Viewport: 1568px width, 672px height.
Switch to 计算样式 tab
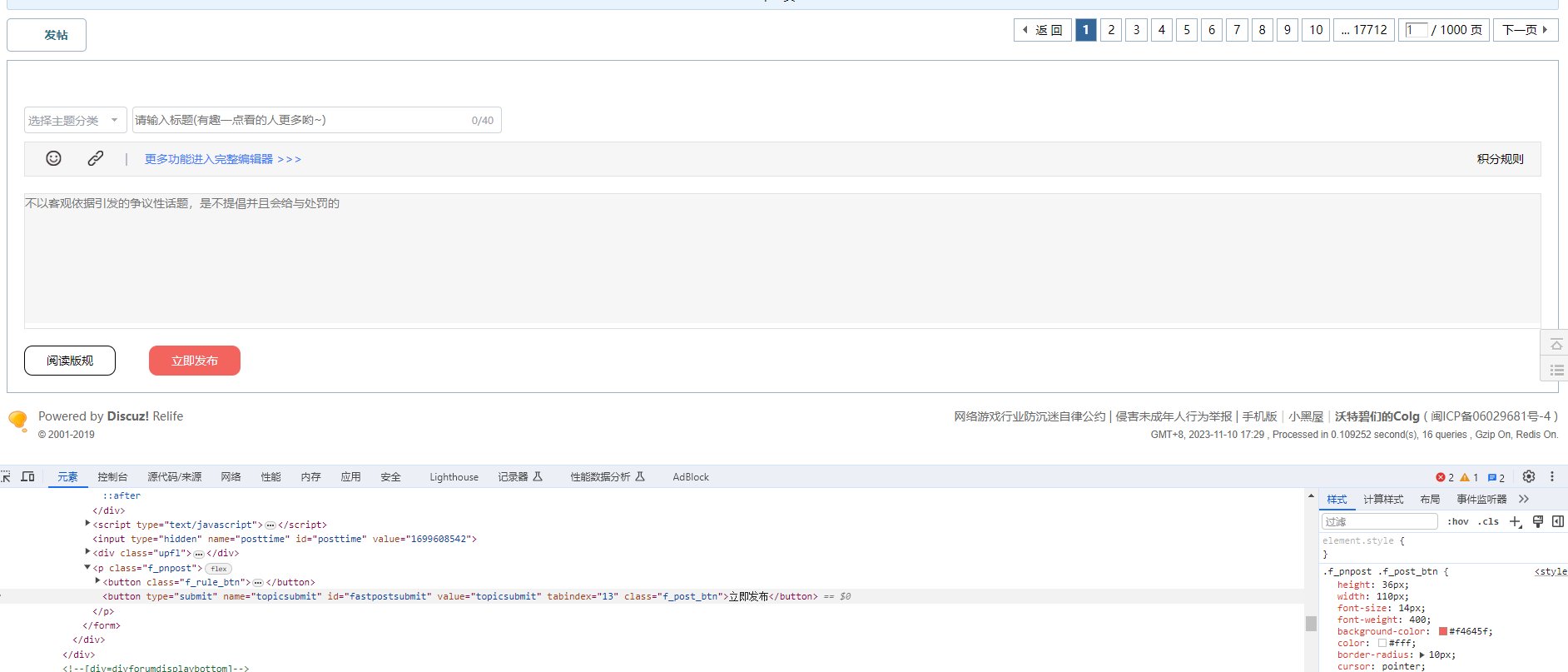pyautogui.click(x=1383, y=500)
